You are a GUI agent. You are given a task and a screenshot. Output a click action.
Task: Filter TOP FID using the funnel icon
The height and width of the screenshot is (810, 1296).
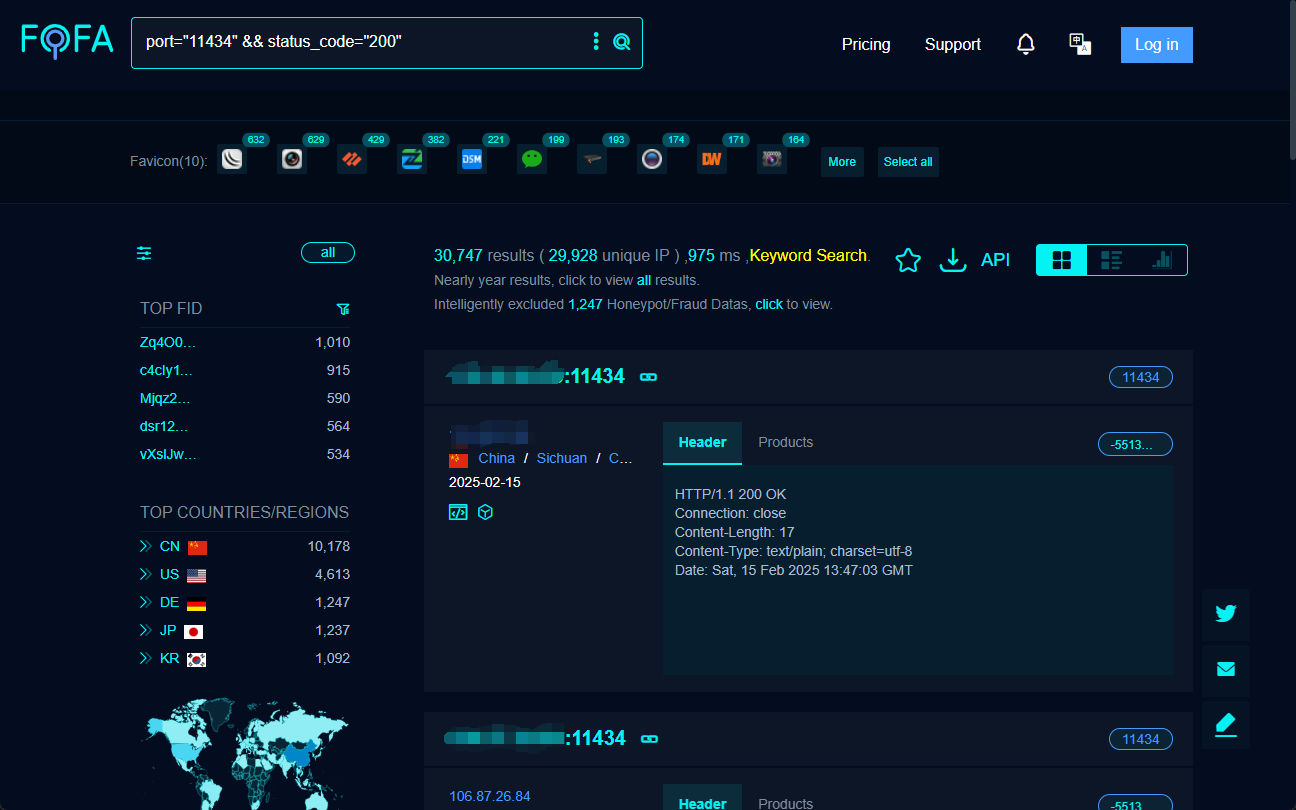point(343,309)
